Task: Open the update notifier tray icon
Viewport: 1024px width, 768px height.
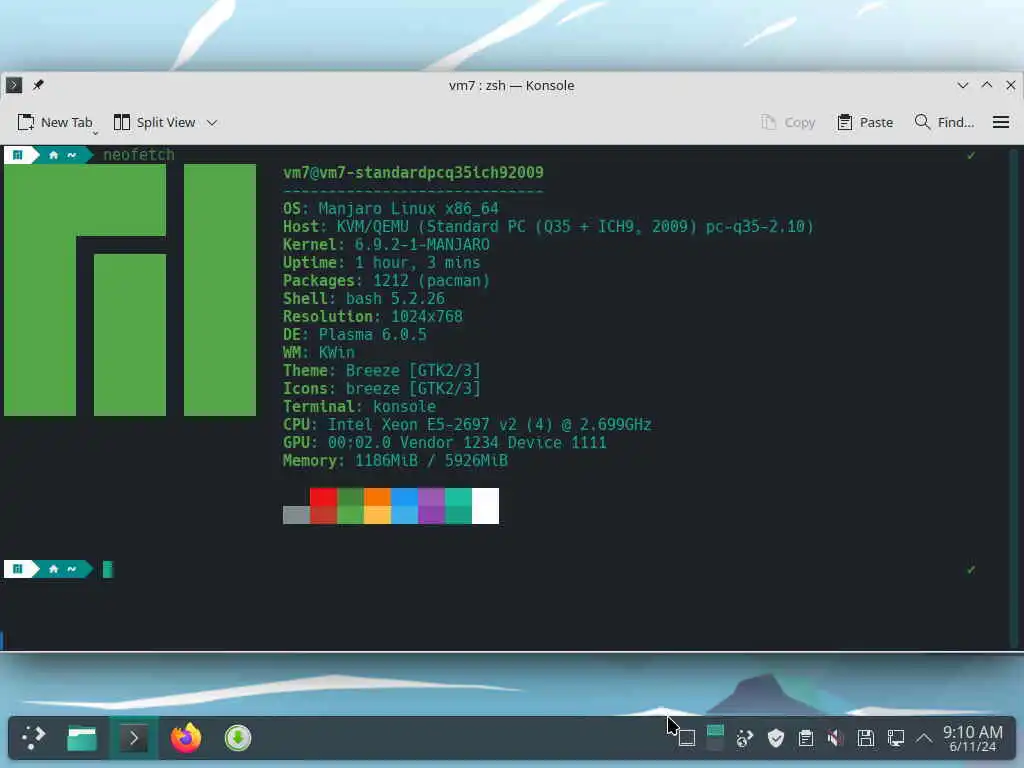Action: [x=744, y=739]
